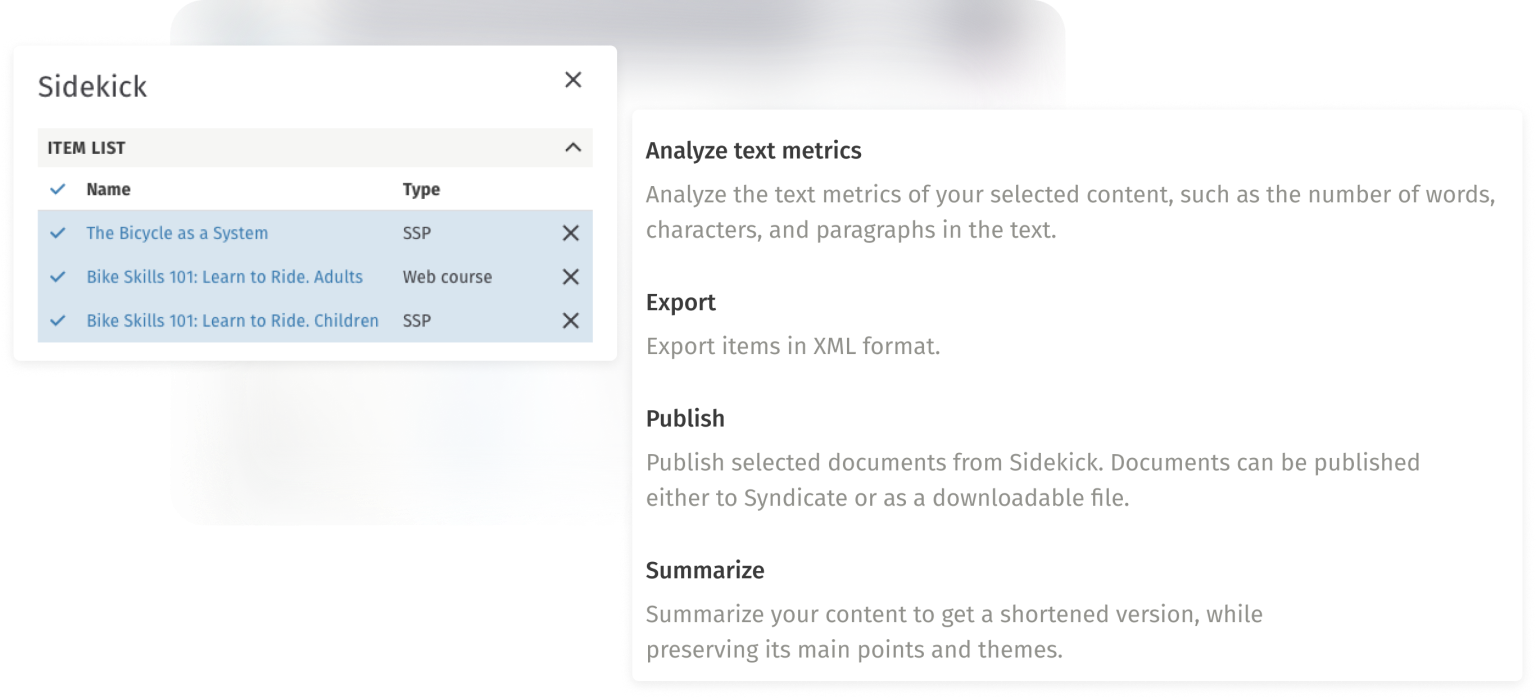Screen dimensions: 1536x698
Task: Click the ITEM LIST heading label
Action: (87, 148)
